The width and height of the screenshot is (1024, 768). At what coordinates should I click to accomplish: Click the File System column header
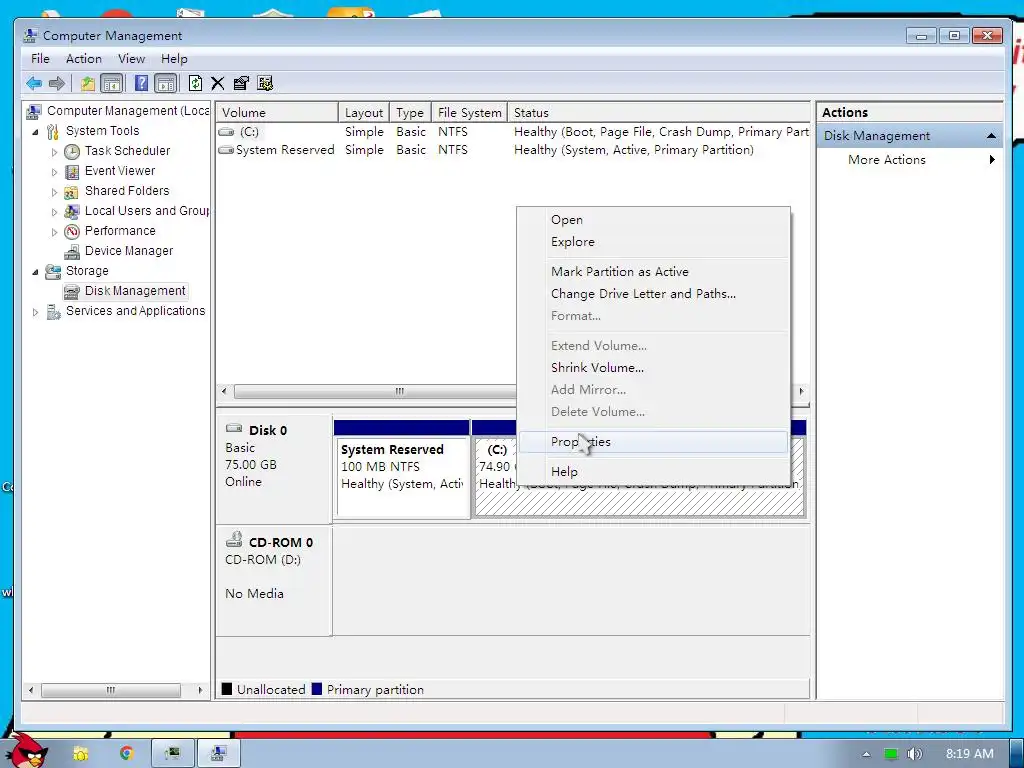coord(470,112)
